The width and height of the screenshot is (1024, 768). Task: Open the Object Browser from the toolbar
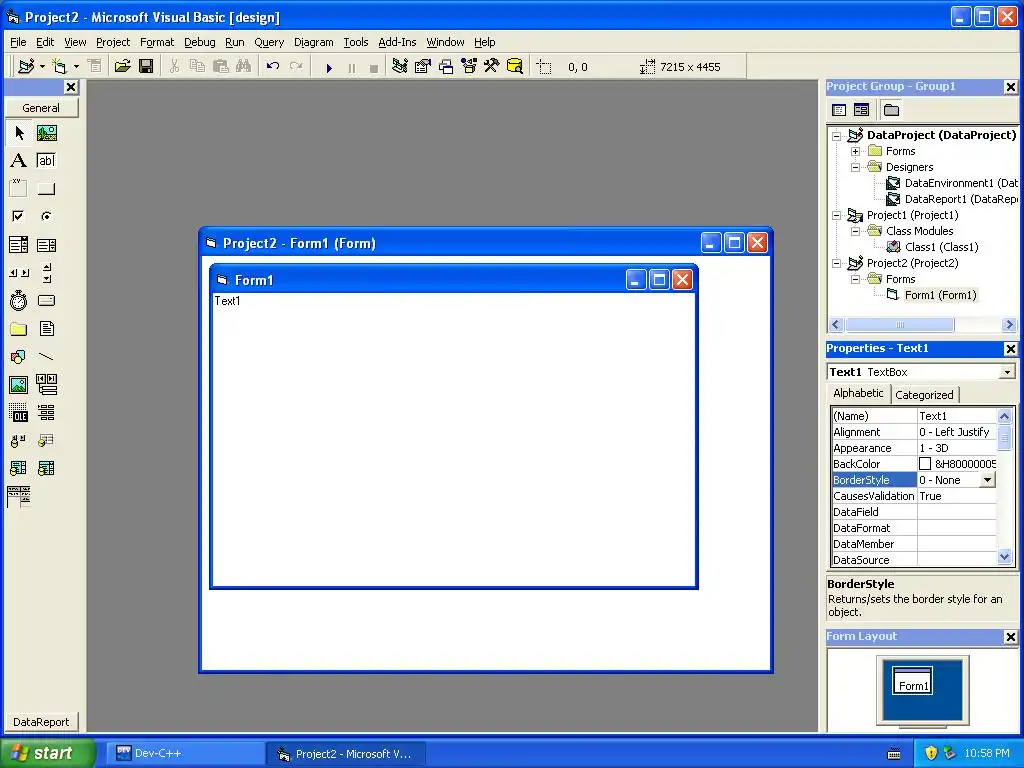coord(469,67)
